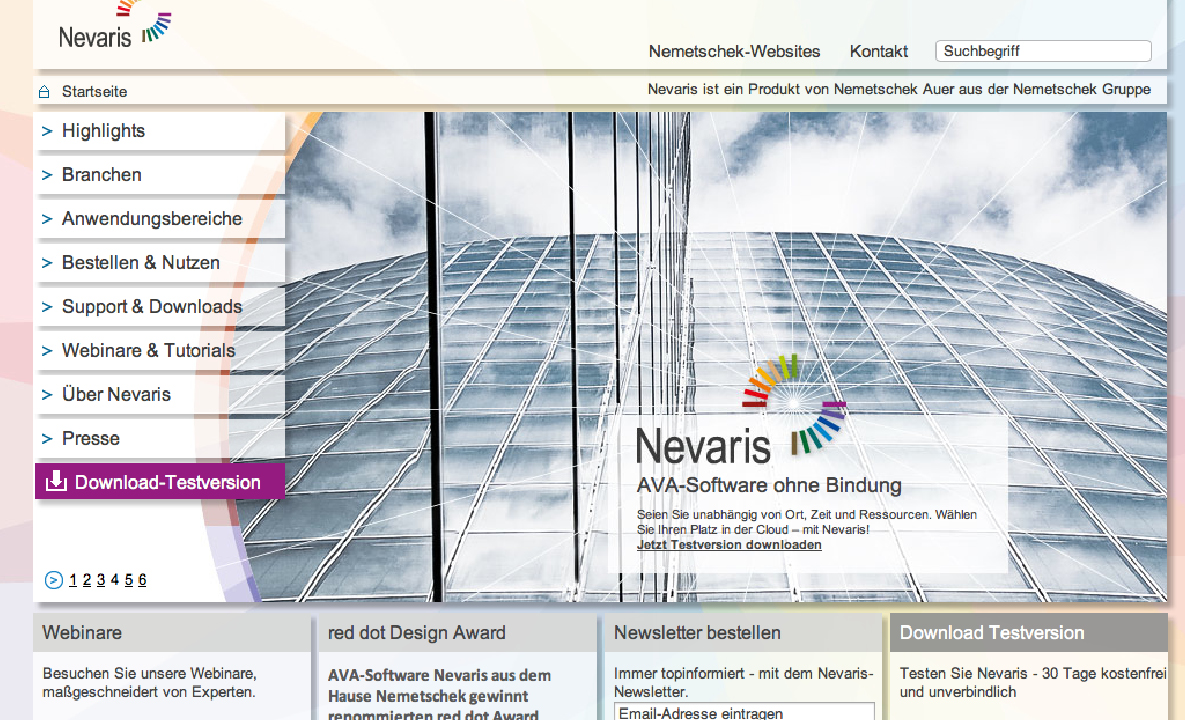Click the chevron arrow next to Presse
This screenshot has height=720, width=1185.
(47, 439)
